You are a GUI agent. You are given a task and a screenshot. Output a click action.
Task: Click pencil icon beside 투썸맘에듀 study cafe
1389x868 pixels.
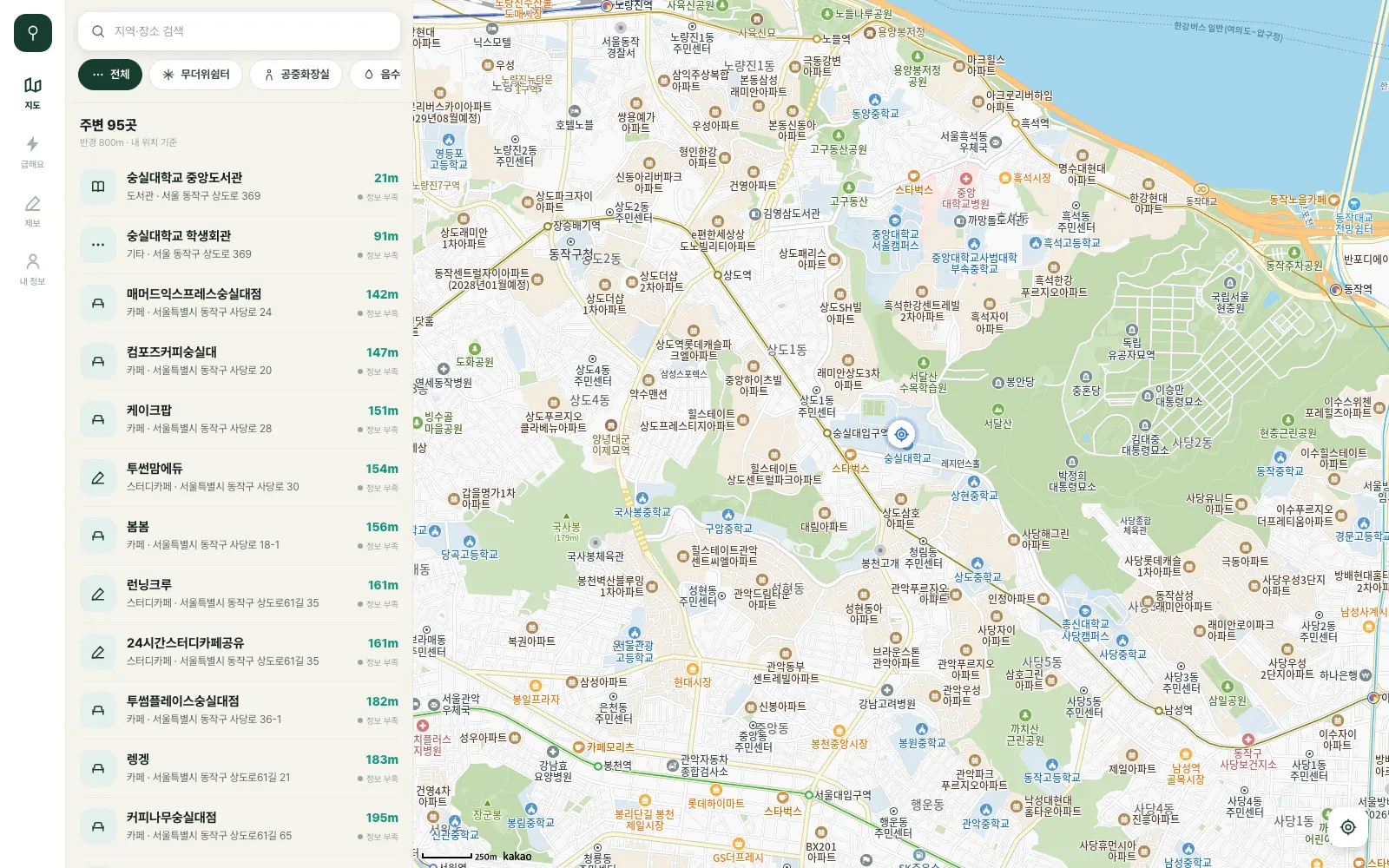[x=98, y=477]
